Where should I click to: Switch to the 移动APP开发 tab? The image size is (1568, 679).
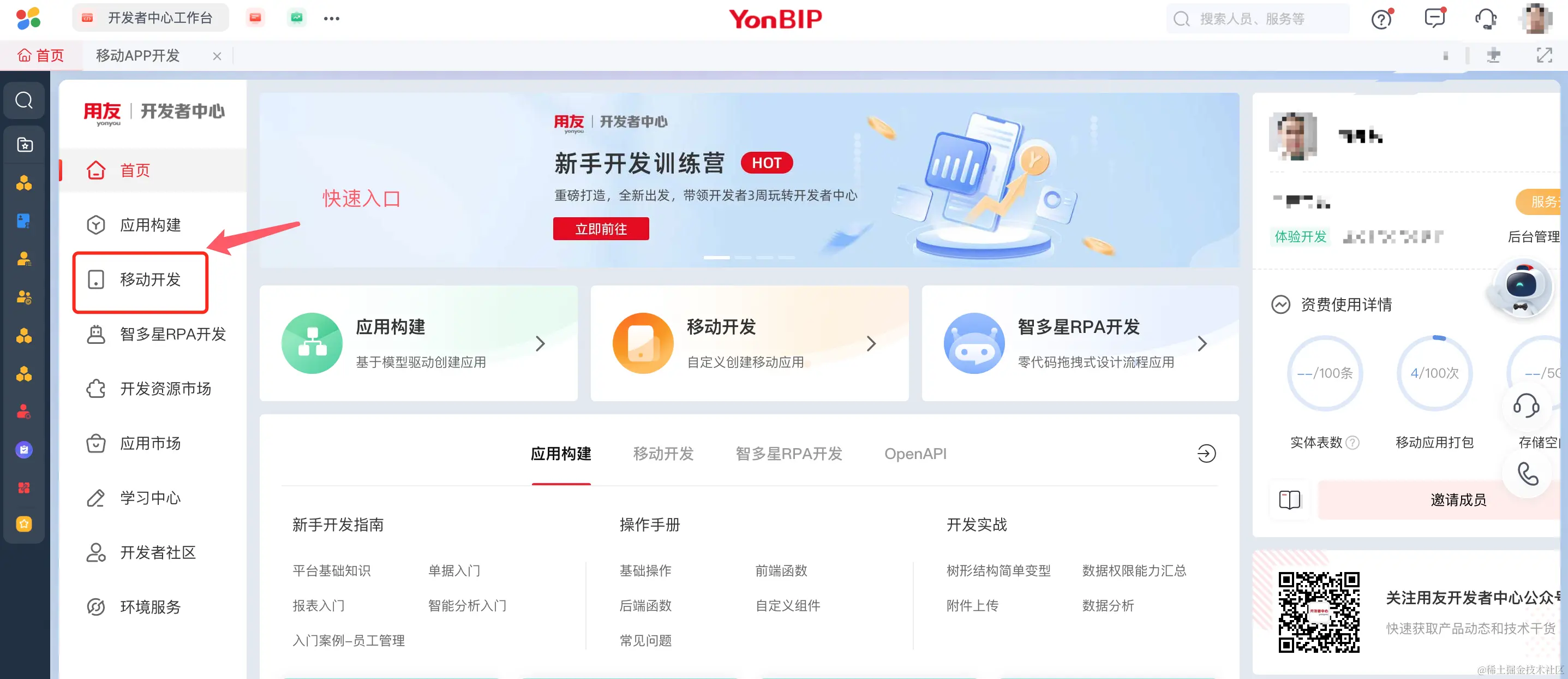pyautogui.click(x=138, y=56)
